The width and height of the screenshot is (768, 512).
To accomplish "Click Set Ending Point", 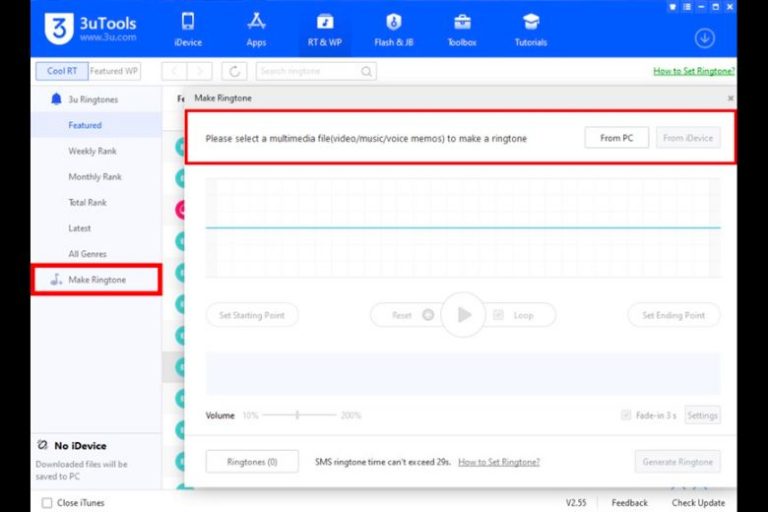I will pyautogui.click(x=673, y=315).
